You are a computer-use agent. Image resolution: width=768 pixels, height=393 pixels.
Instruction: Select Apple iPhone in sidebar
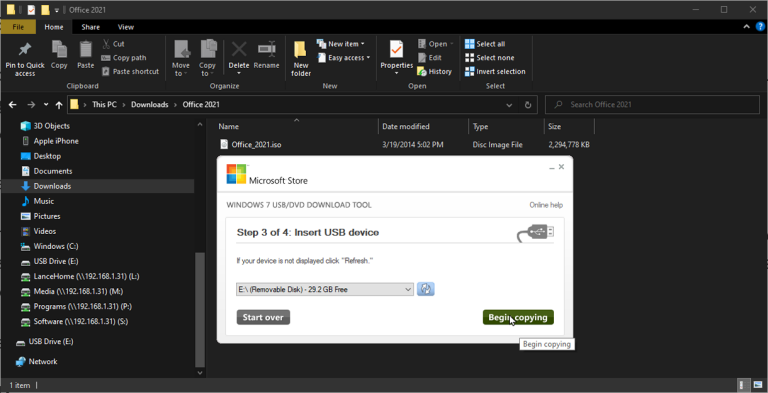point(56,141)
